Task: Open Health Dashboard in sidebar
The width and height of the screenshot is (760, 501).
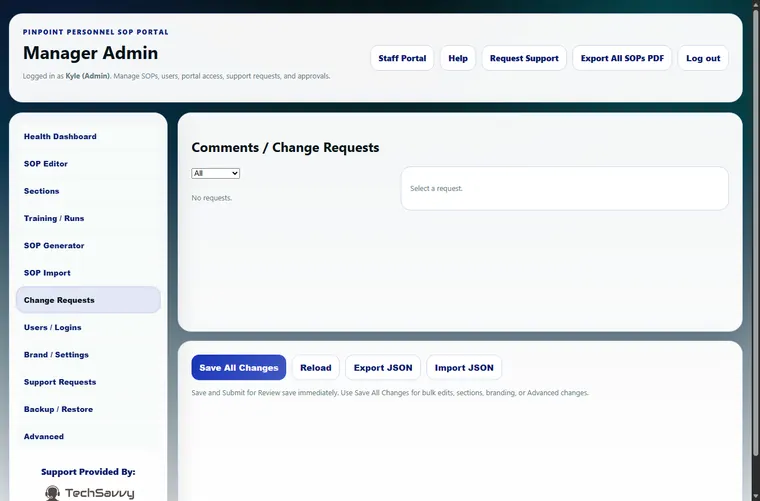Action: pos(88,137)
